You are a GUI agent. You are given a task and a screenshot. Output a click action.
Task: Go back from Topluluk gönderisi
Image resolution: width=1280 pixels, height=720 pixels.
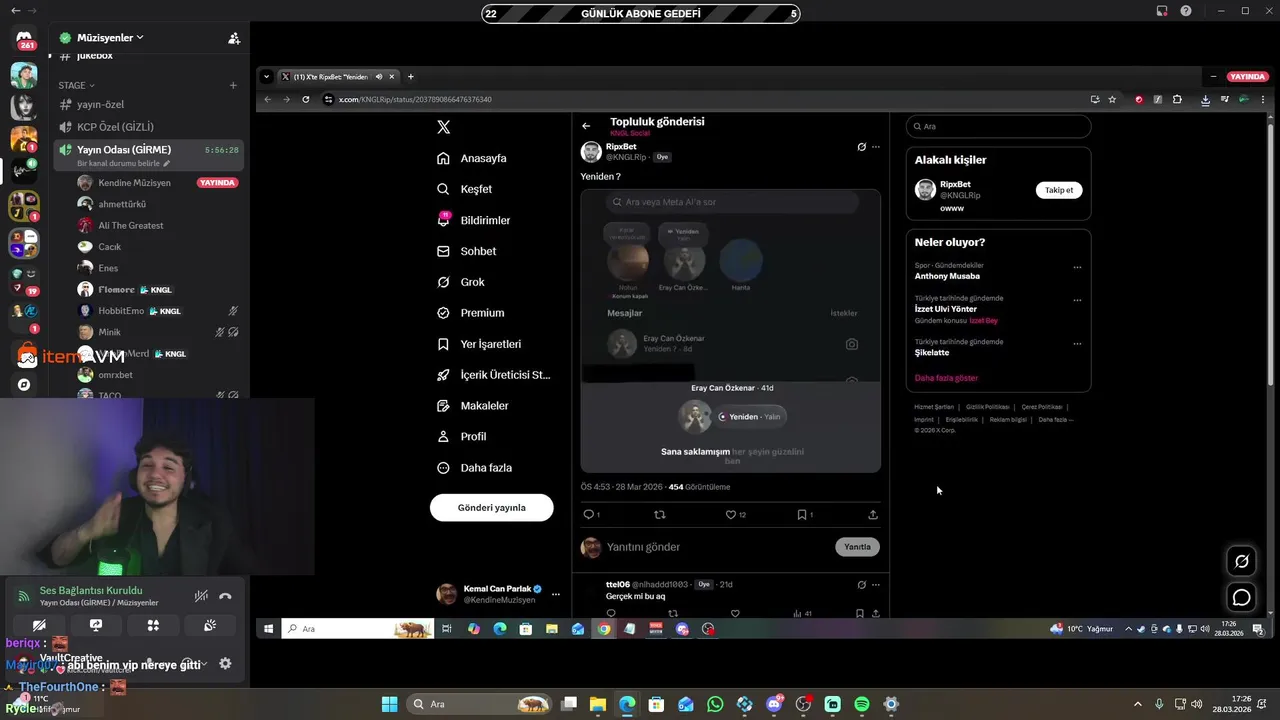pos(586,126)
